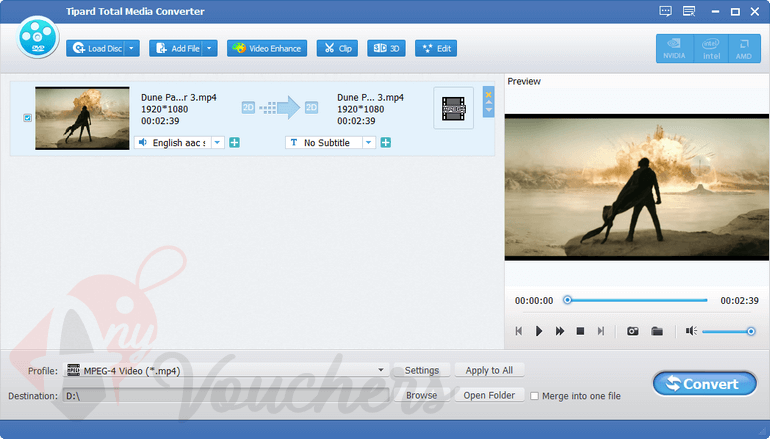This screenshot has width=770, height=439.
Task: Fast forward the preview
Action: pos(559,331)
